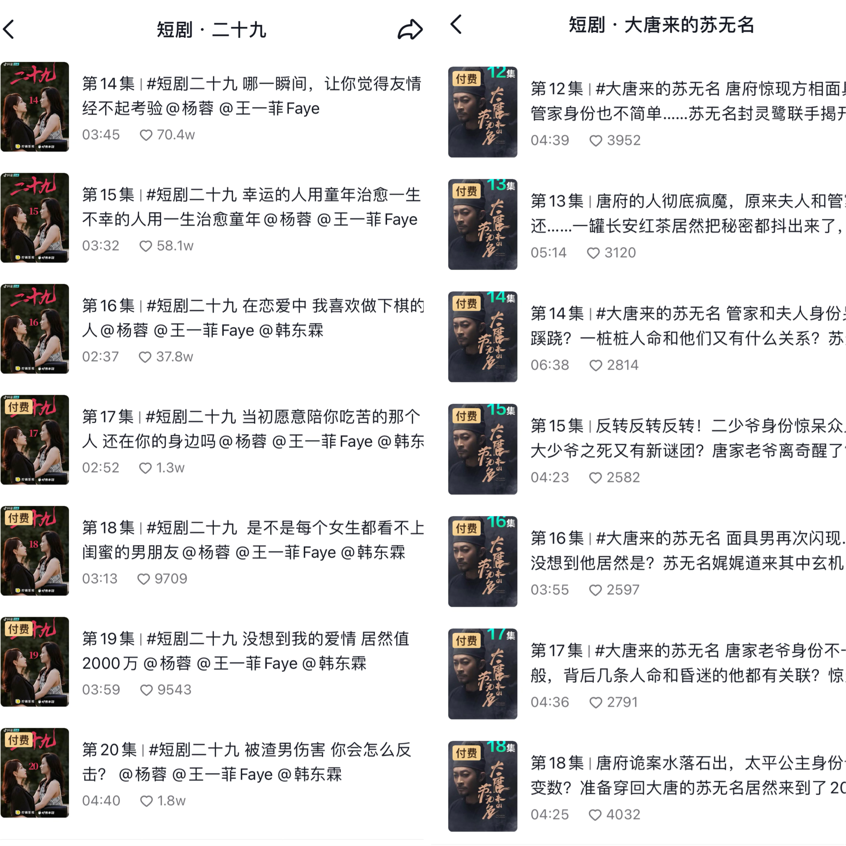This screenshot has height=846, width=846.
Task: Open 第16集 在恋爱中 我喜欢做下棋的人
Action: point(253,318)
